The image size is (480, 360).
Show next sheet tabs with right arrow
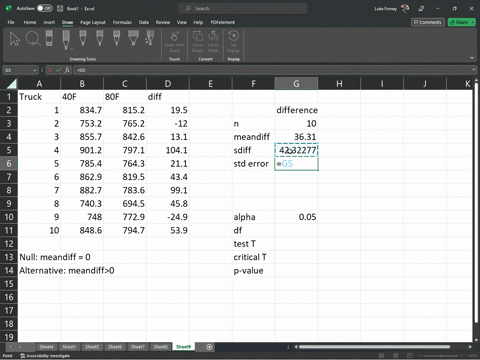pos(20,347)
